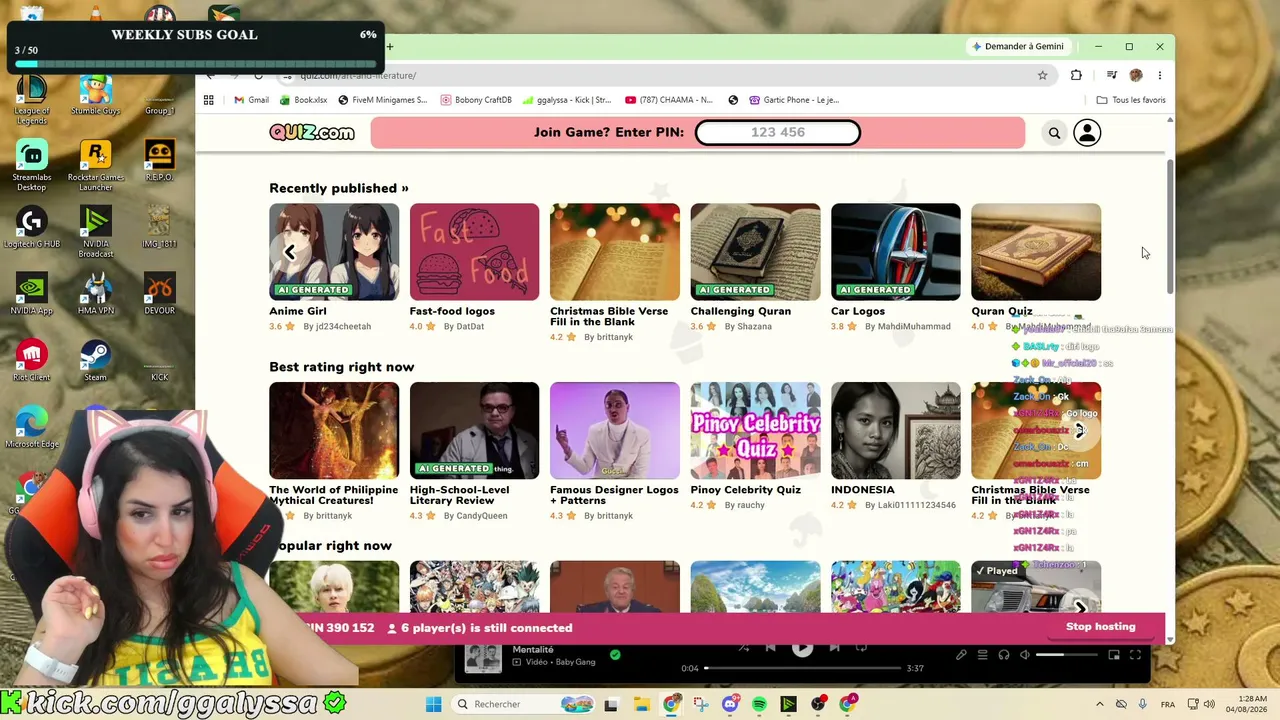Show hidden system tray icons
This screenshot has height=720, width=1280.
point(1100,704)
